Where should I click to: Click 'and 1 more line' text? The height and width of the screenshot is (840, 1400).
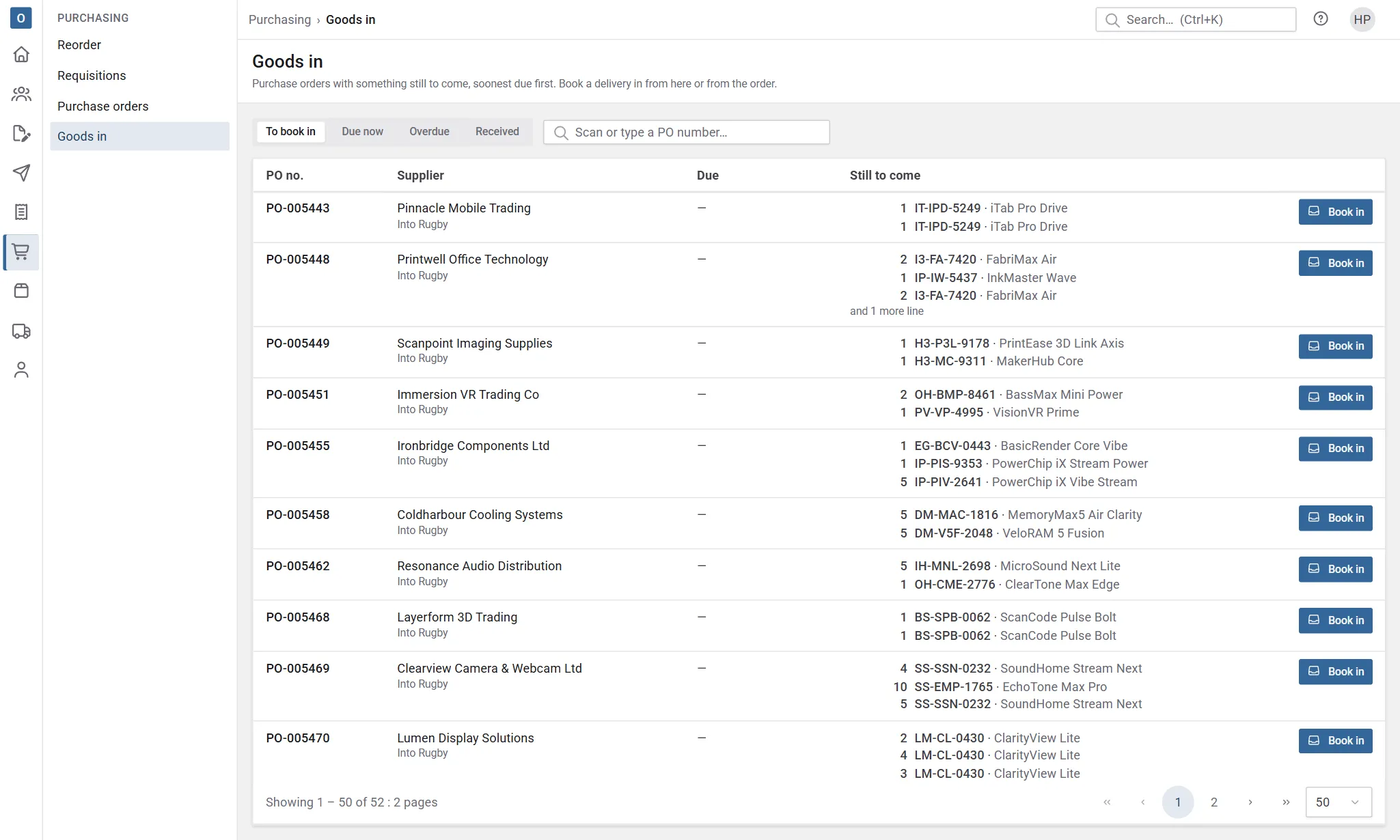(886, 311)
